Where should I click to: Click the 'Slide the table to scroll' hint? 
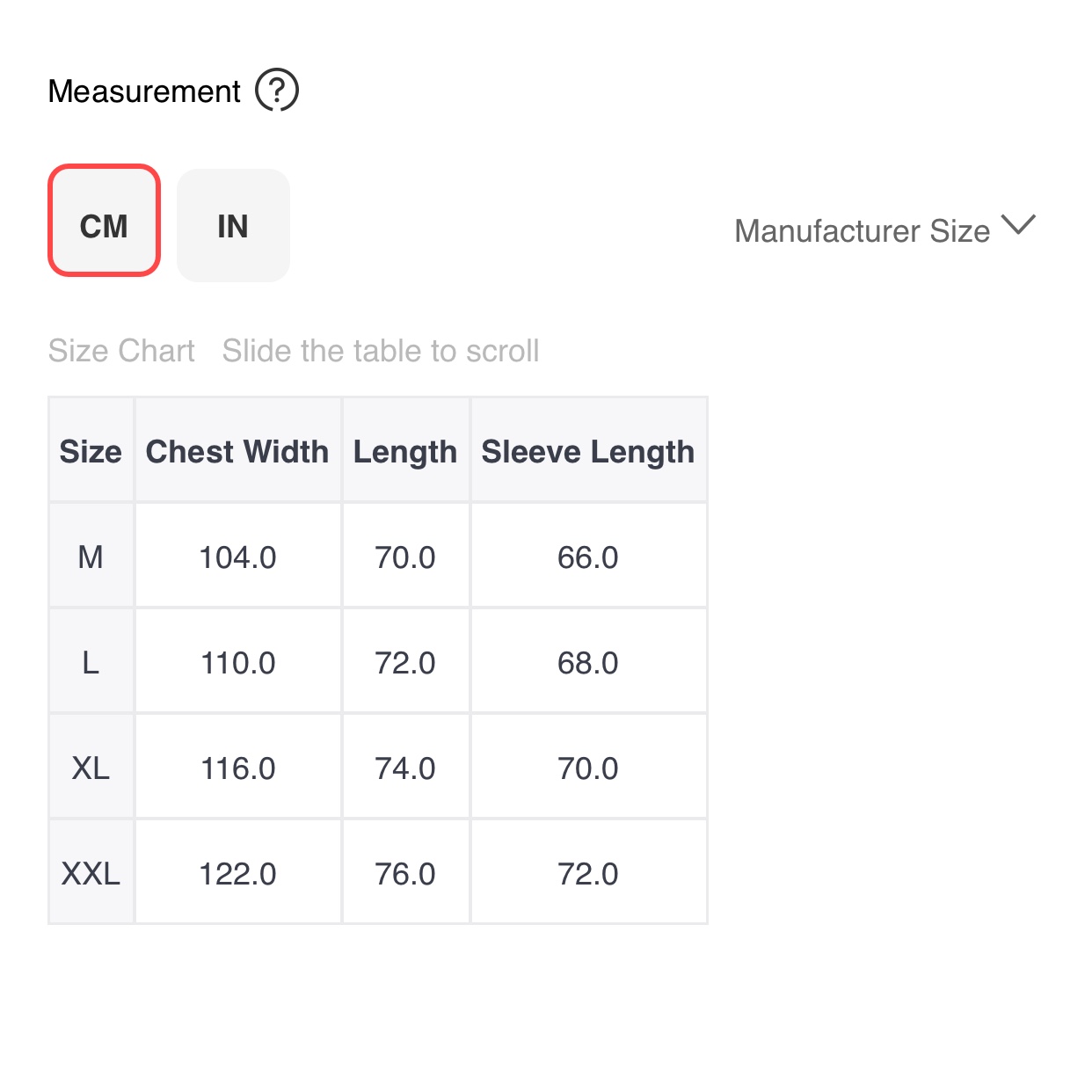(380, 351)
